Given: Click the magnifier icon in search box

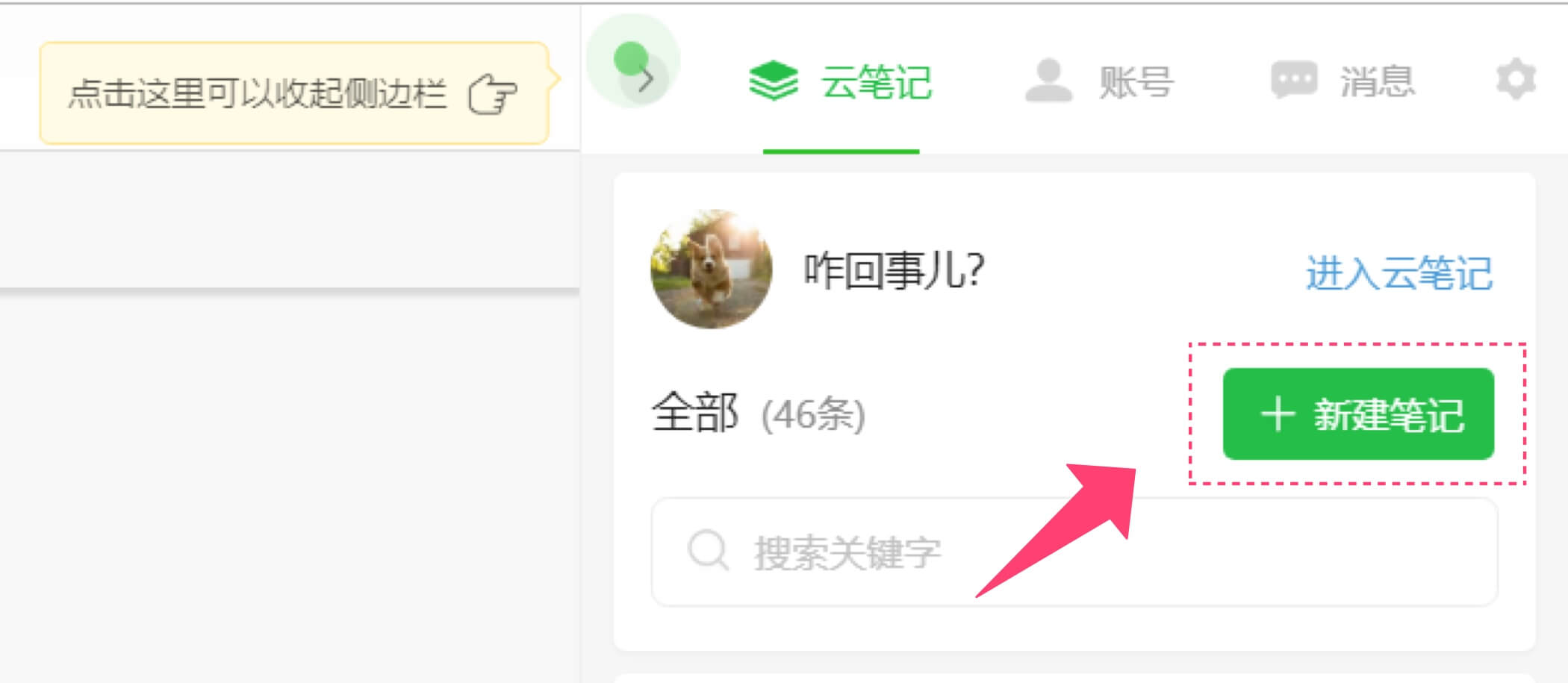Looking at the screenshot, I should pyautogui.click(x=707, y=551).
